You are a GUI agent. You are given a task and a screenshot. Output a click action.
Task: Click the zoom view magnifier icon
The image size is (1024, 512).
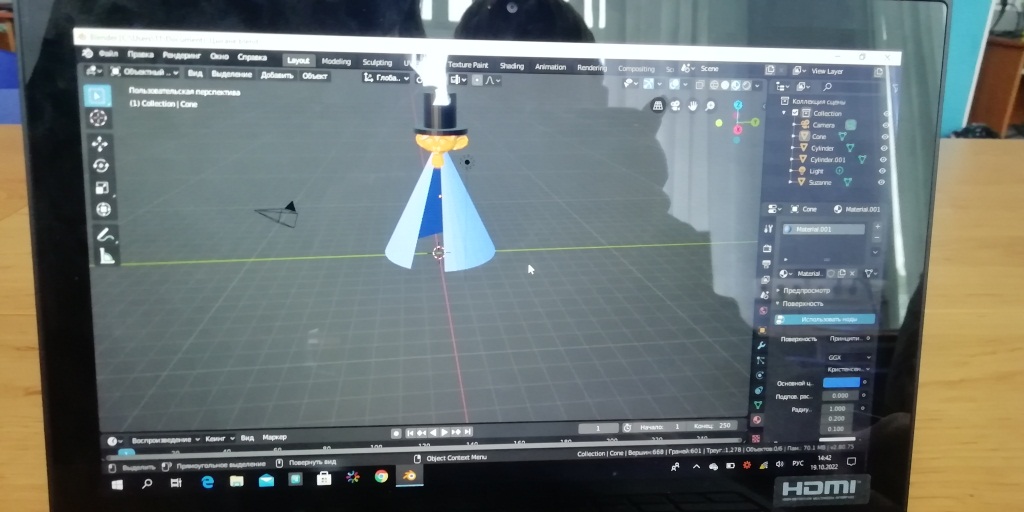[x=710, y=106]
